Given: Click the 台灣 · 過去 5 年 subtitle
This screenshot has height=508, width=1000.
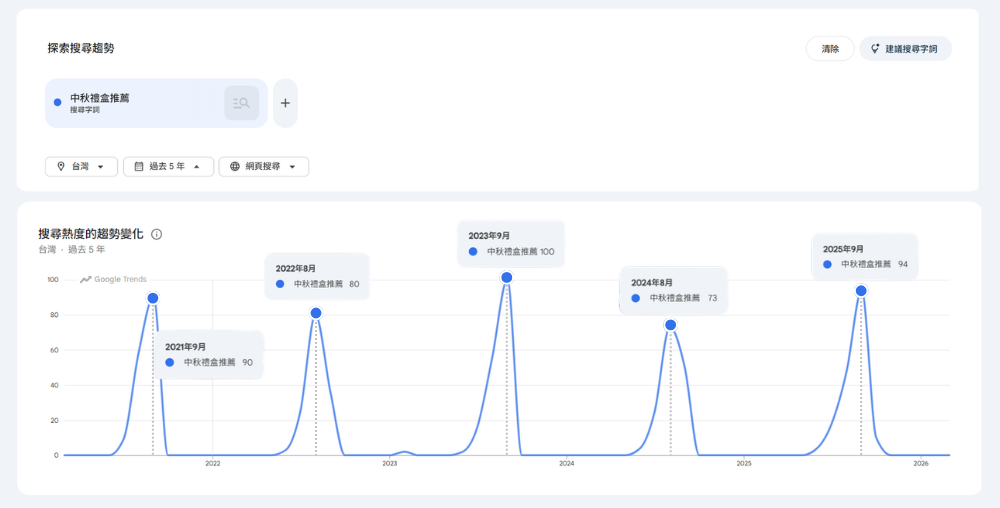Looking at the screenshot, I should click(71, 250).
